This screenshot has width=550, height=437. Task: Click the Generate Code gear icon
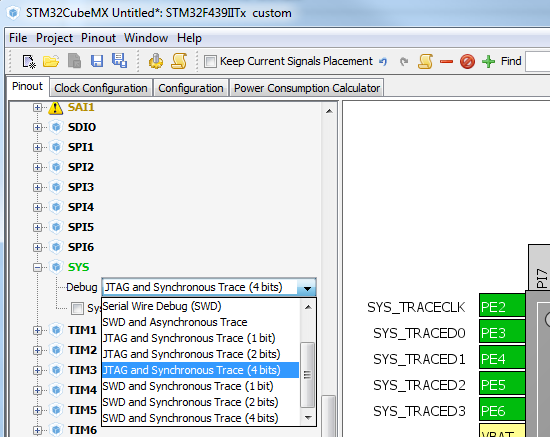click(156, 61)
